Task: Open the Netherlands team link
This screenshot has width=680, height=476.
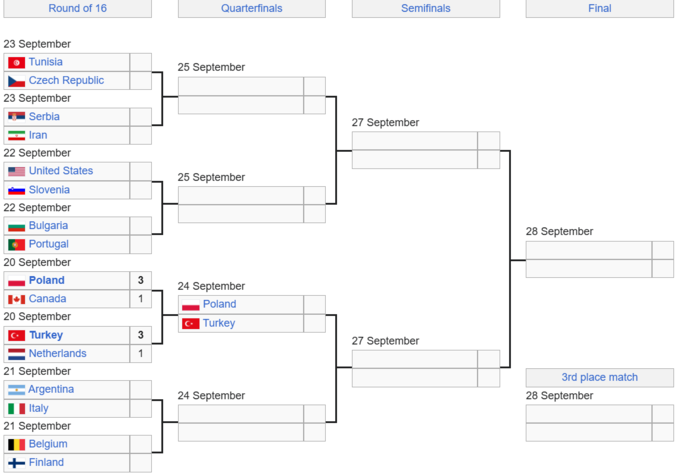Action: point(57,353)
